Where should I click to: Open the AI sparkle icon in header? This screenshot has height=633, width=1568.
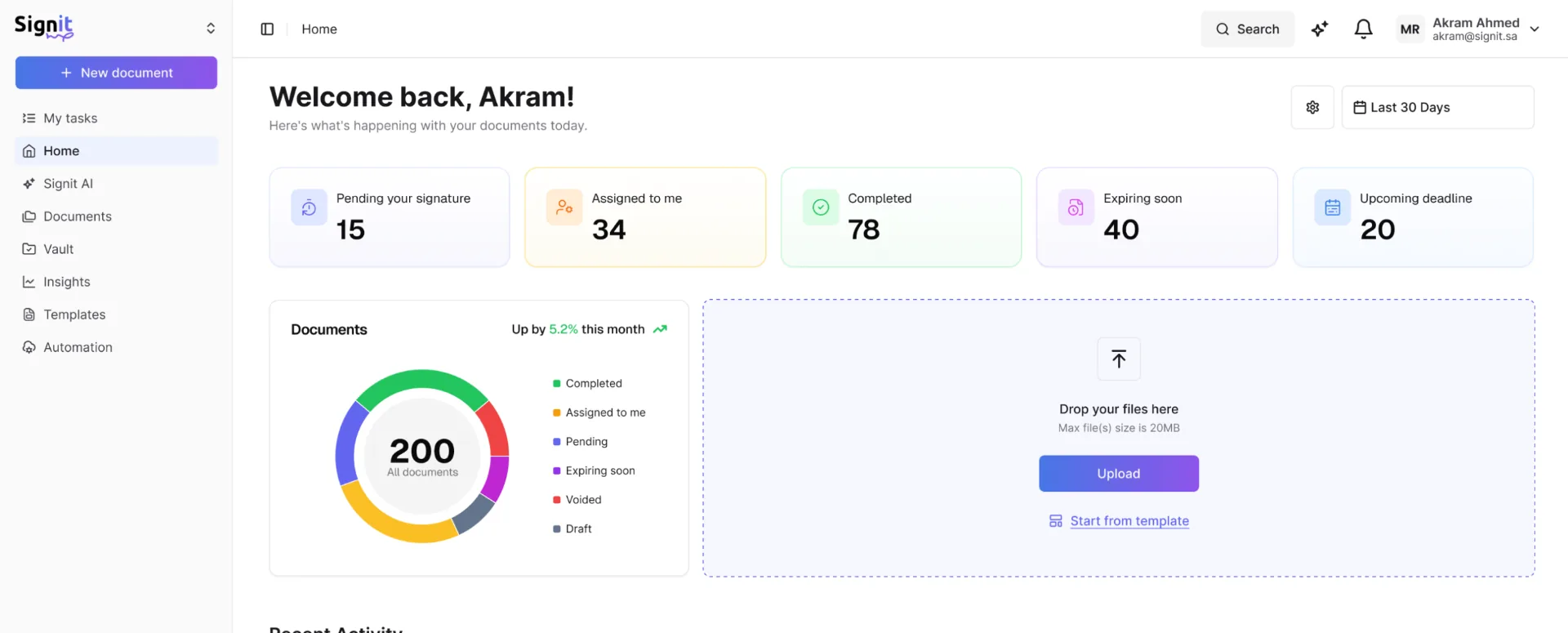tap(1320, 29)
